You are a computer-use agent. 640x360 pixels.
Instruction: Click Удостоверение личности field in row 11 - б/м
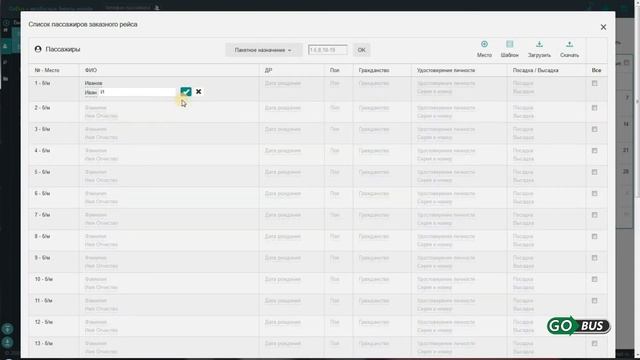446,301
